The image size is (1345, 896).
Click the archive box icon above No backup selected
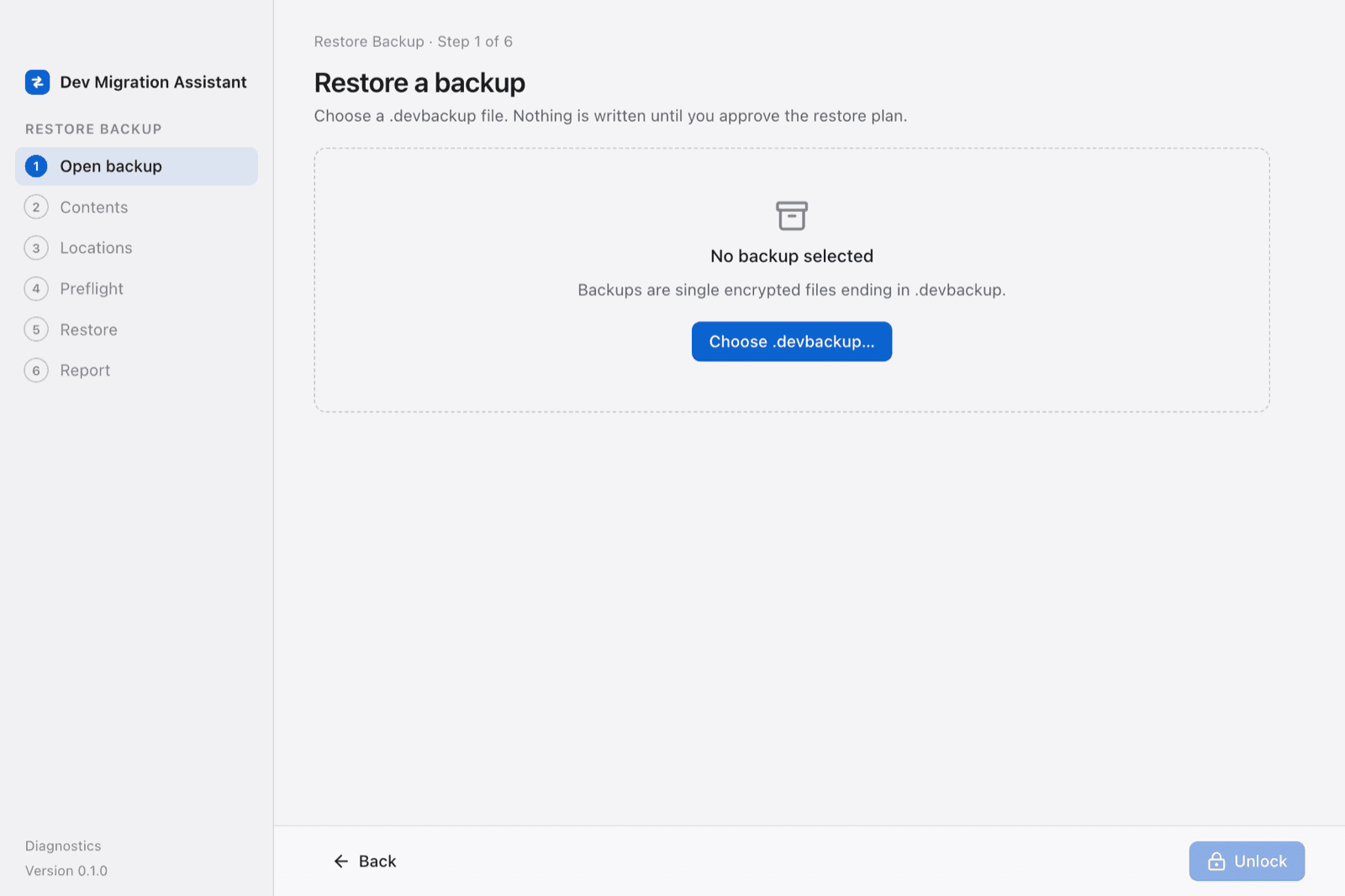[791, 216]
